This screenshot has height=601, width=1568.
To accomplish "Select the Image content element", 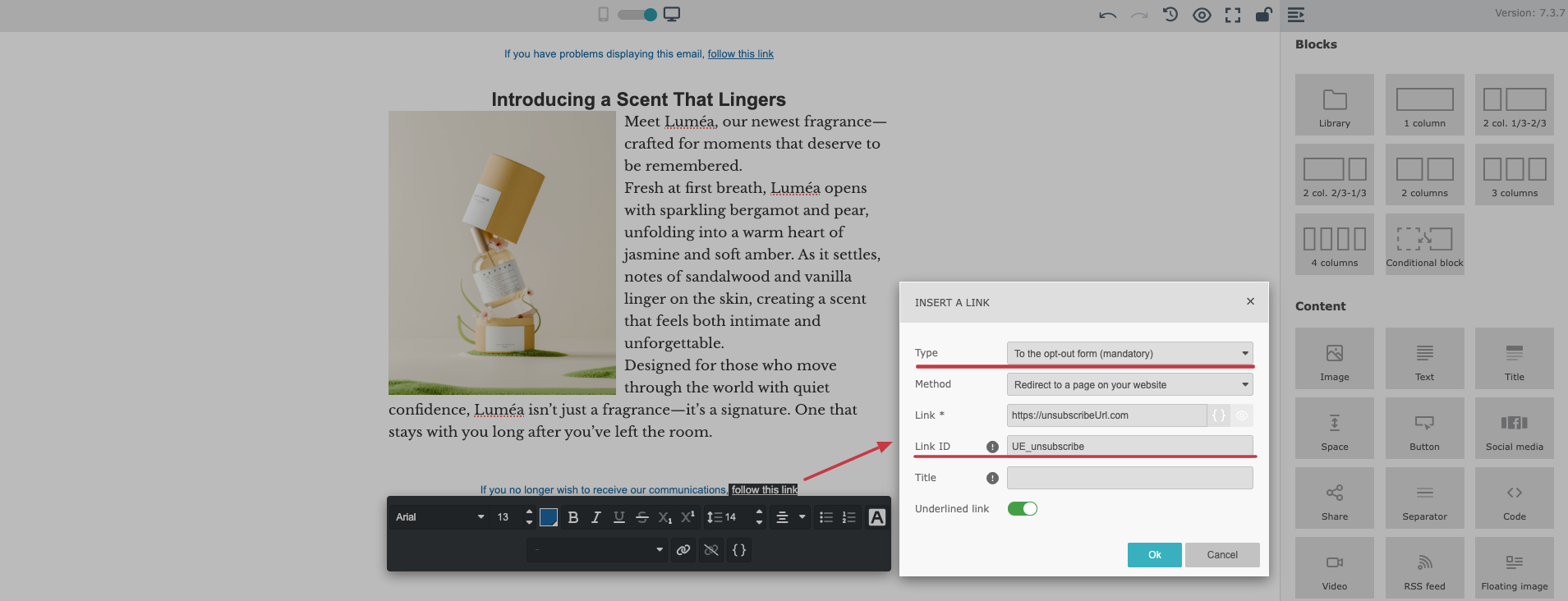I will [1335, 358].
